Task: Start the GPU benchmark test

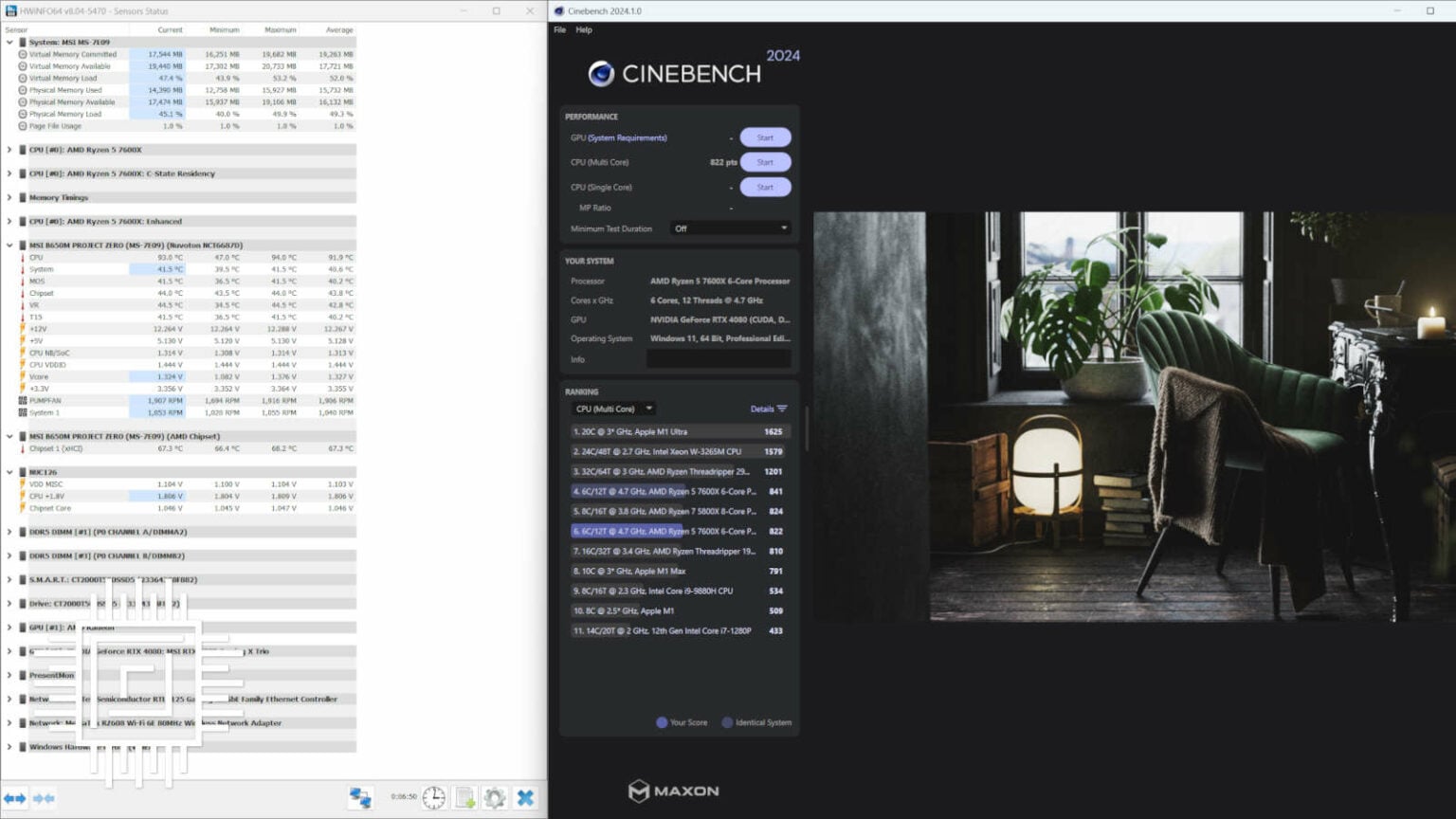Action: (765, 137)
